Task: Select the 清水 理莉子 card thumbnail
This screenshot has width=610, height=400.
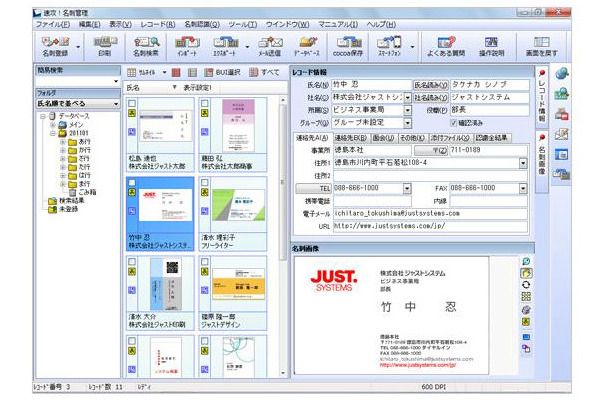Action: tap(233, 214)
